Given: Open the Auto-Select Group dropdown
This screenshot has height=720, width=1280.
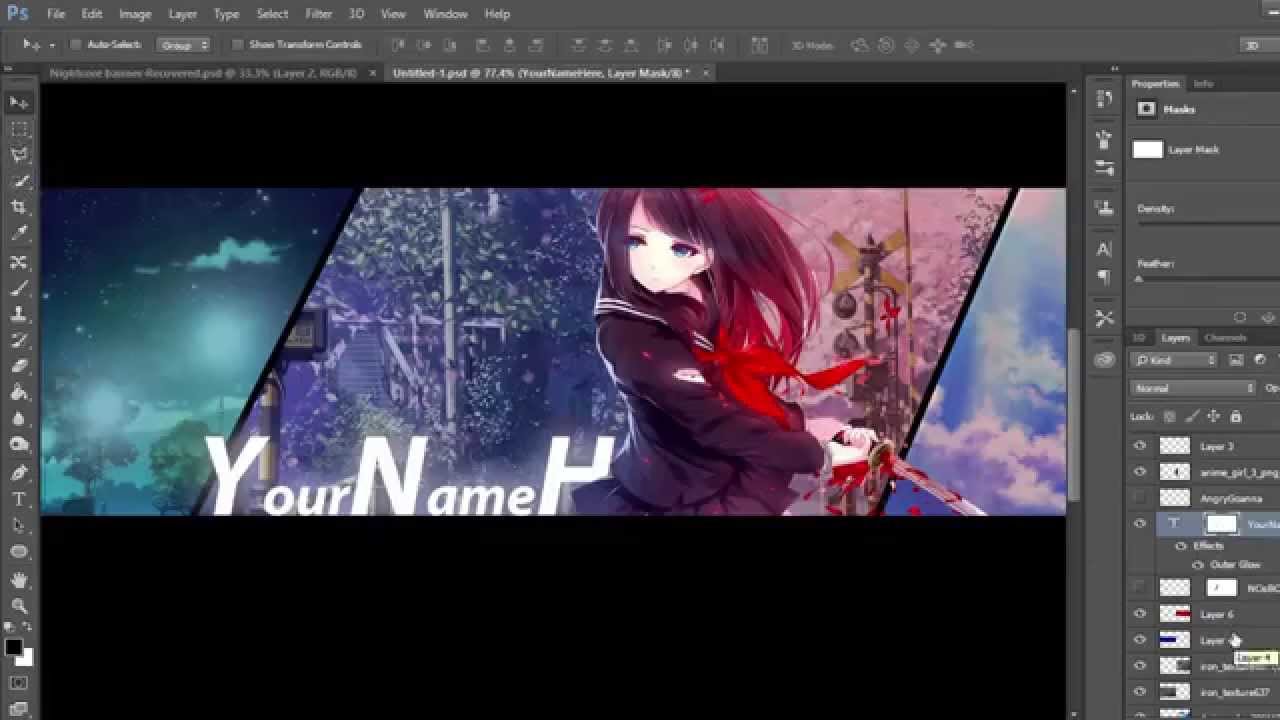Looking at the screenshot, I should [184, 45].
